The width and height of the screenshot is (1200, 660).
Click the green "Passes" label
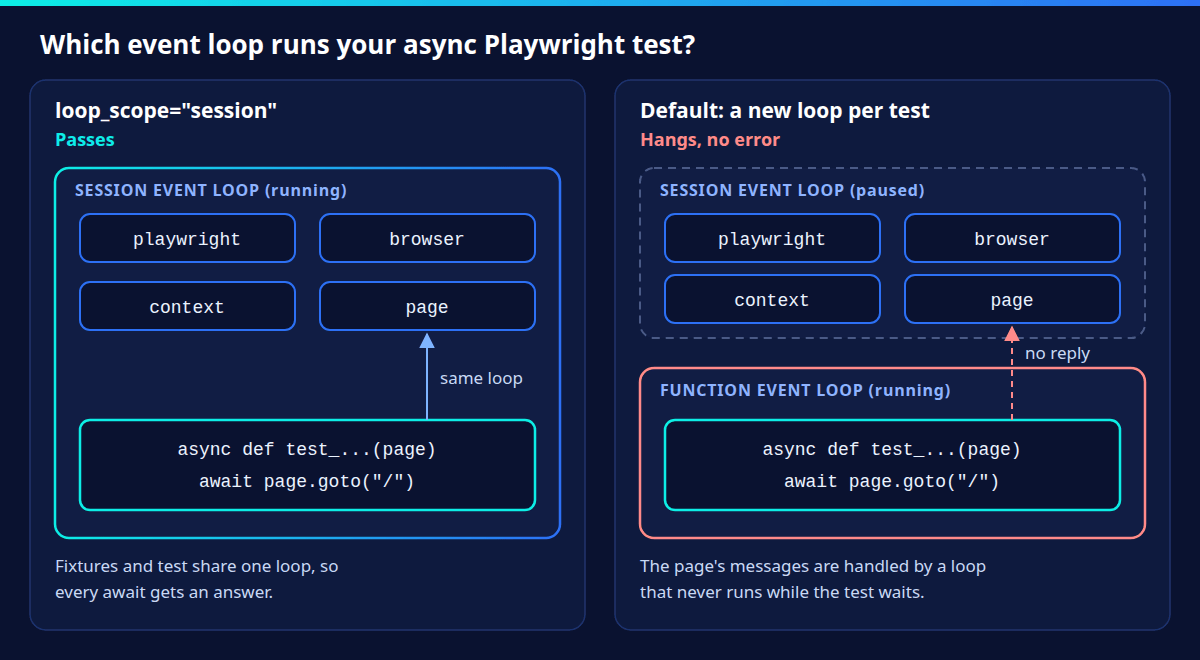pos(85,140)
